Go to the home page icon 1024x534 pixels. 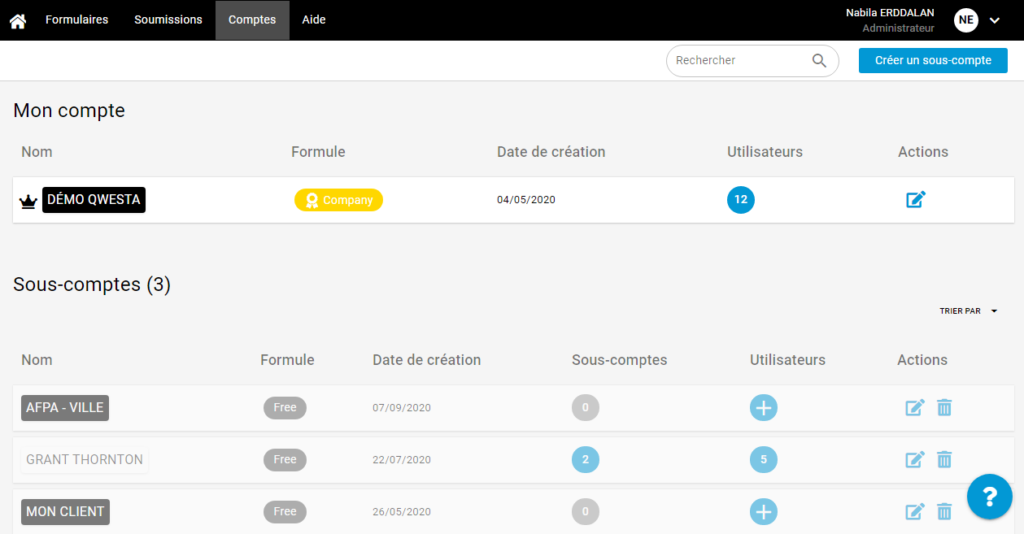coord(18,21)
